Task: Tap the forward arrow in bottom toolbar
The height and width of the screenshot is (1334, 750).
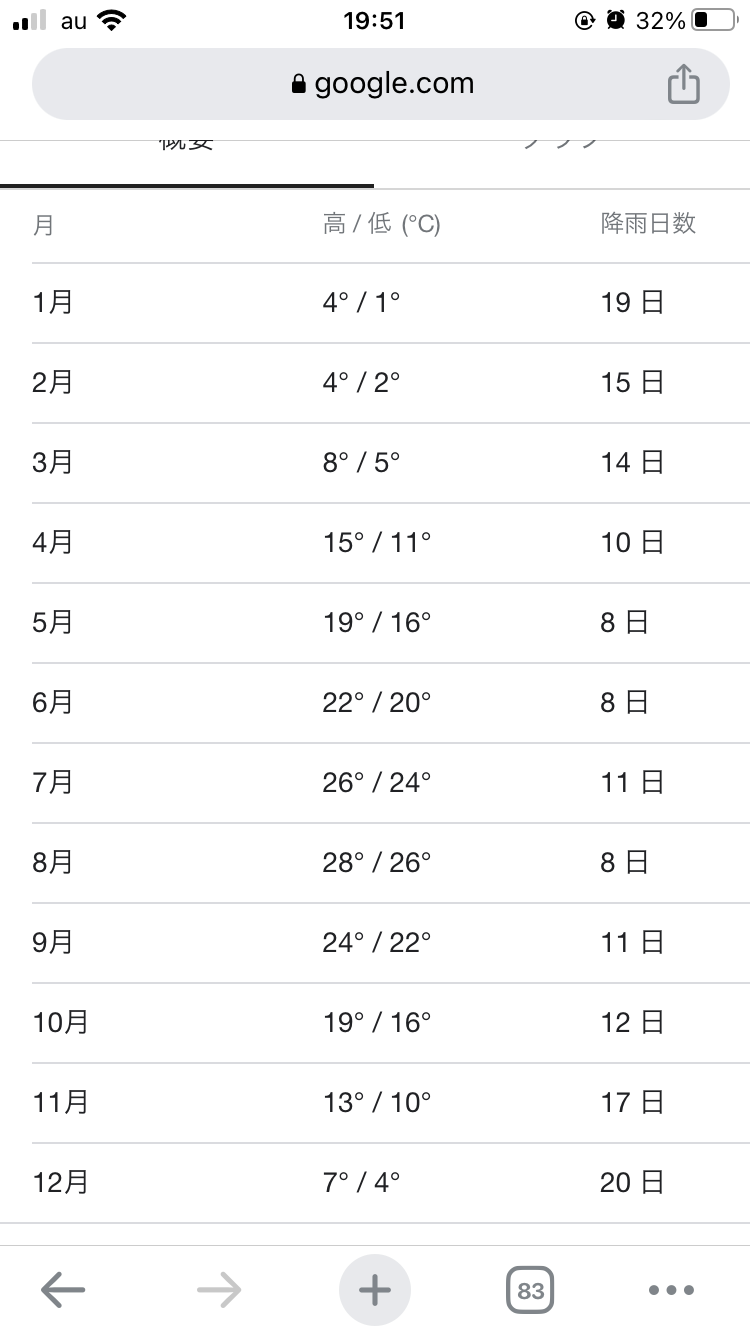Action: click(x=219, y=1290)
